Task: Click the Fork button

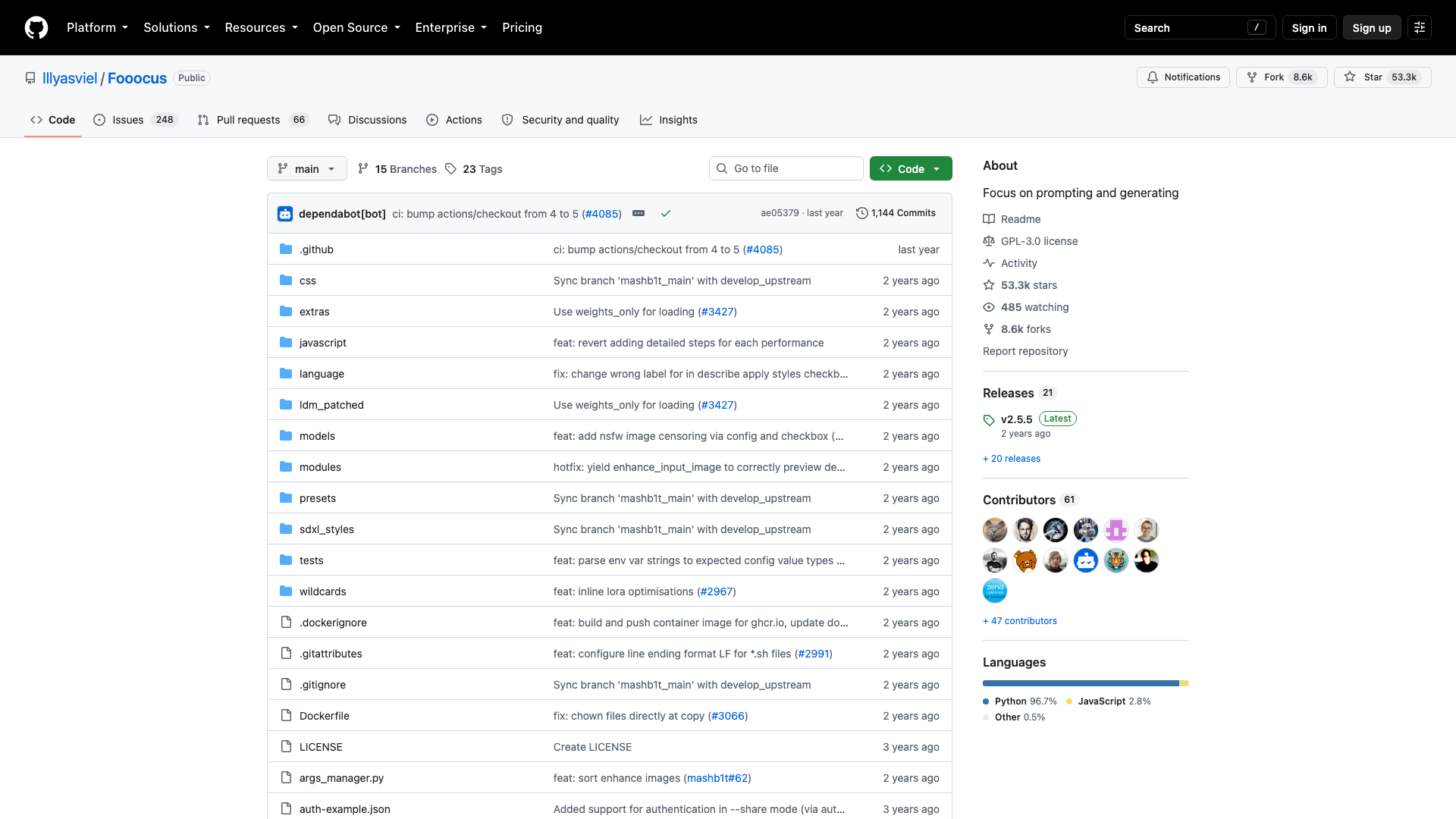Action: click(1282, 77)
